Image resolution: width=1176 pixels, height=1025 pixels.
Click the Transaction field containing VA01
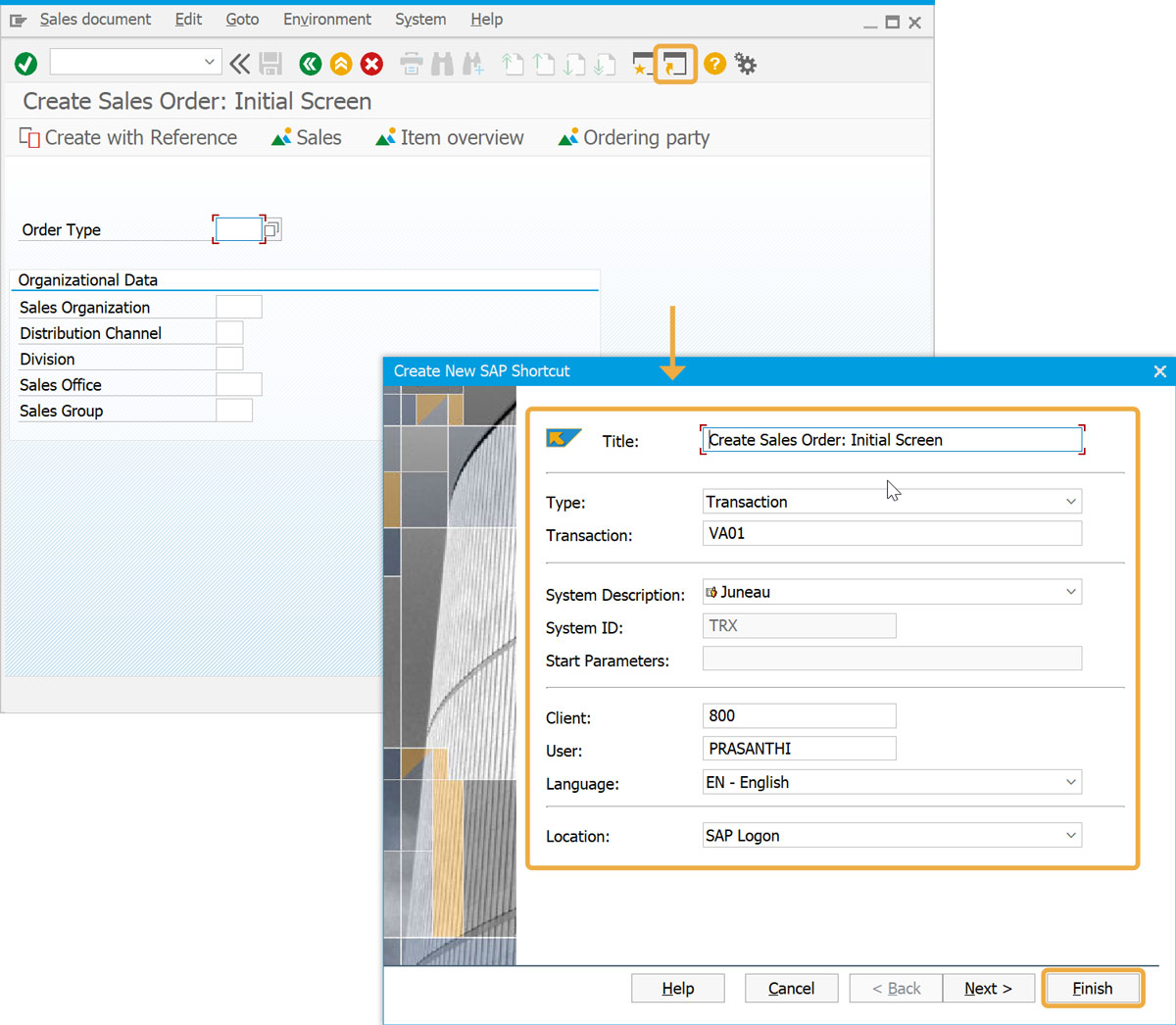pyautogui.click(x=891, y=534)
